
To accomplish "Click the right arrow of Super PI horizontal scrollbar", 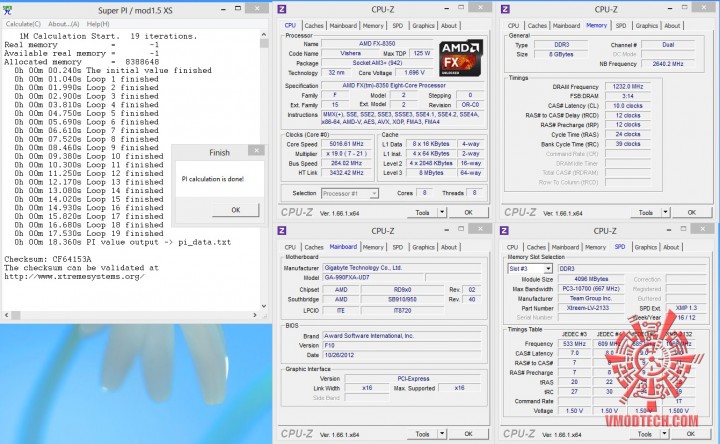I will [255, 315].
